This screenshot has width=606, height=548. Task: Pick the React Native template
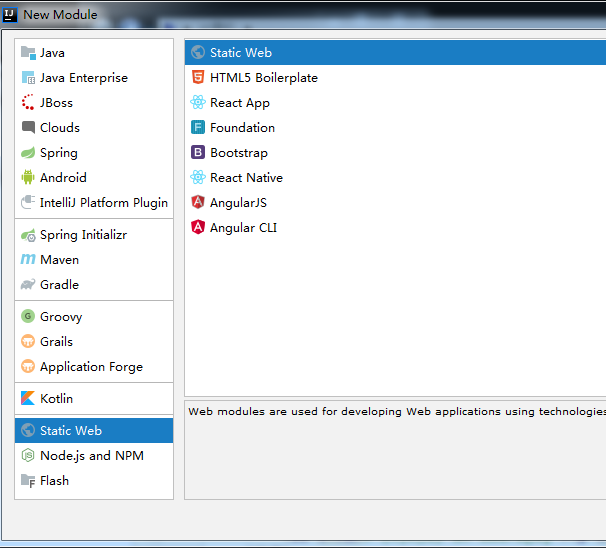tap(395, 177)
